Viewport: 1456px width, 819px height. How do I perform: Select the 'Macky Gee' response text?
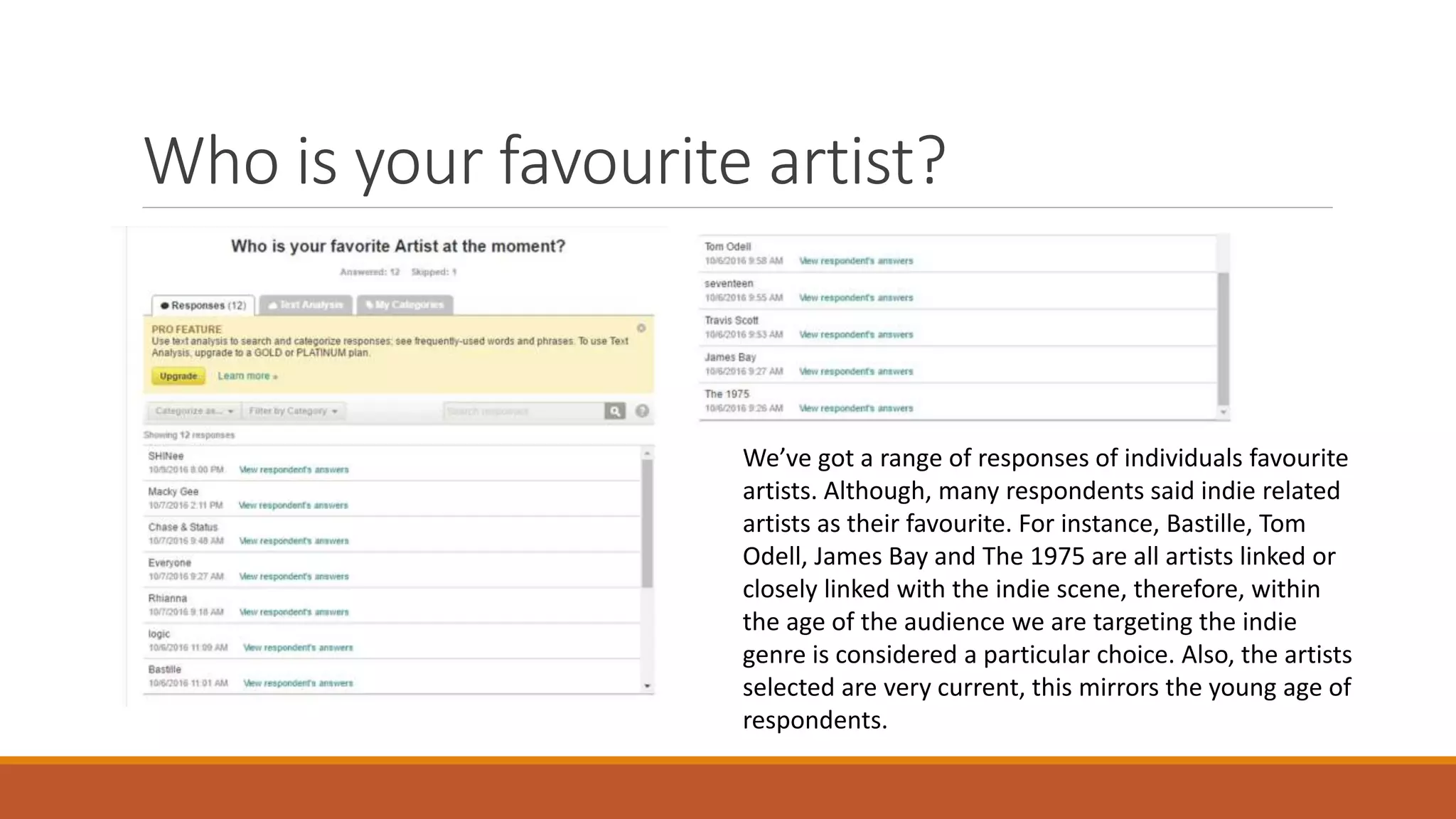coord(173,491)
